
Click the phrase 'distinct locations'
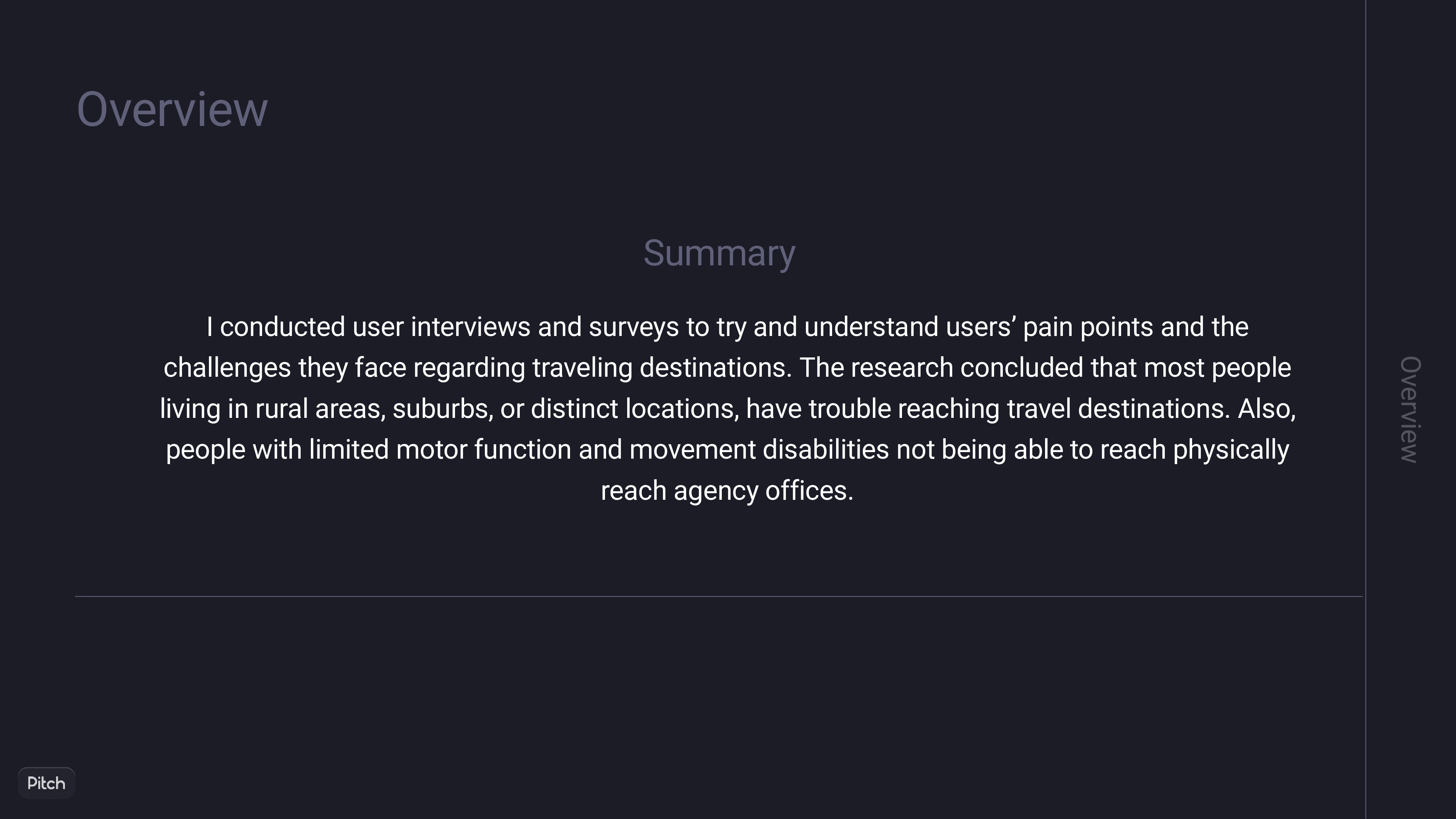point(635,409)
